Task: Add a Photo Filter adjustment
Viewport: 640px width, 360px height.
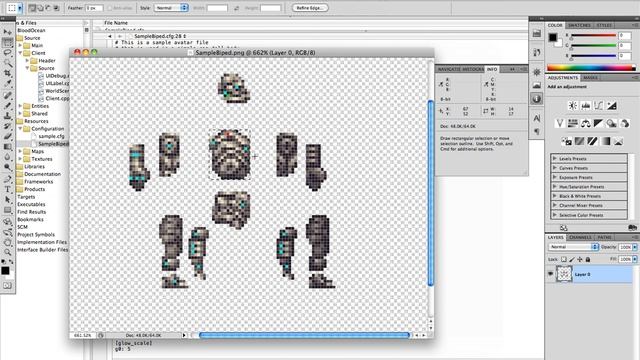Action: (x=611, y=123)
